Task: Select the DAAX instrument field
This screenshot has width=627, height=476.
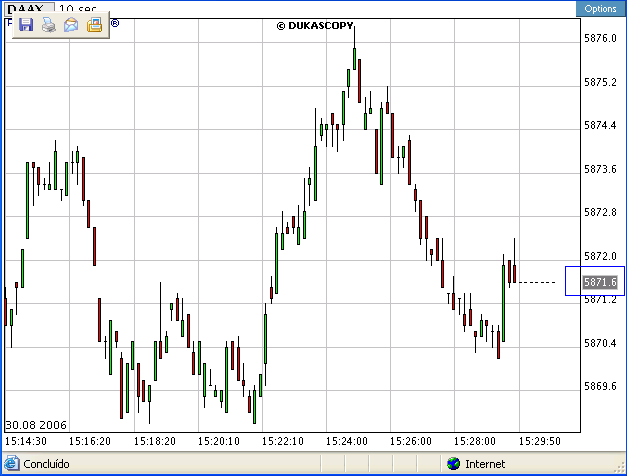Action: [x=30, y=8]
